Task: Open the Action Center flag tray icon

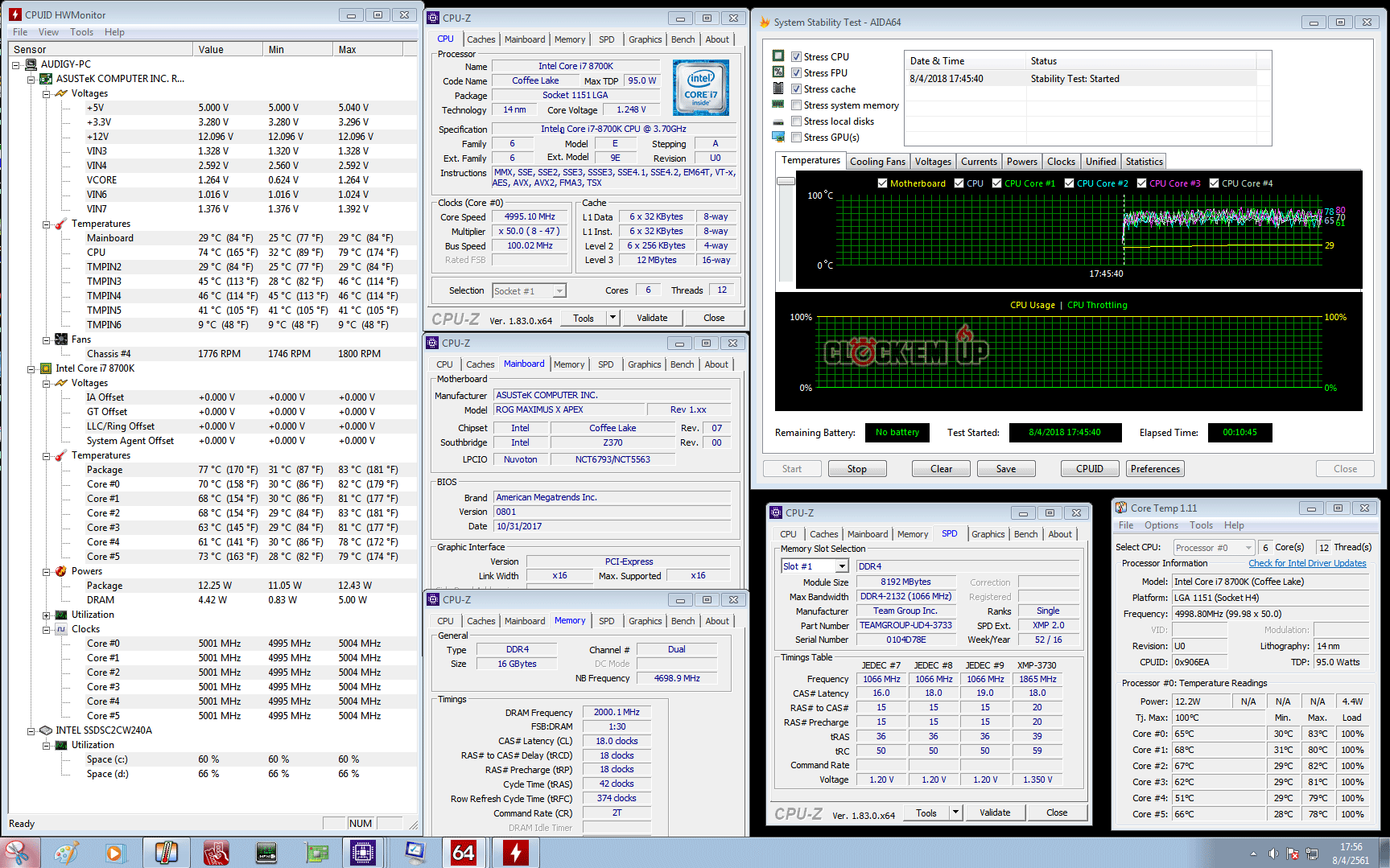Action: coord(1293,854)
